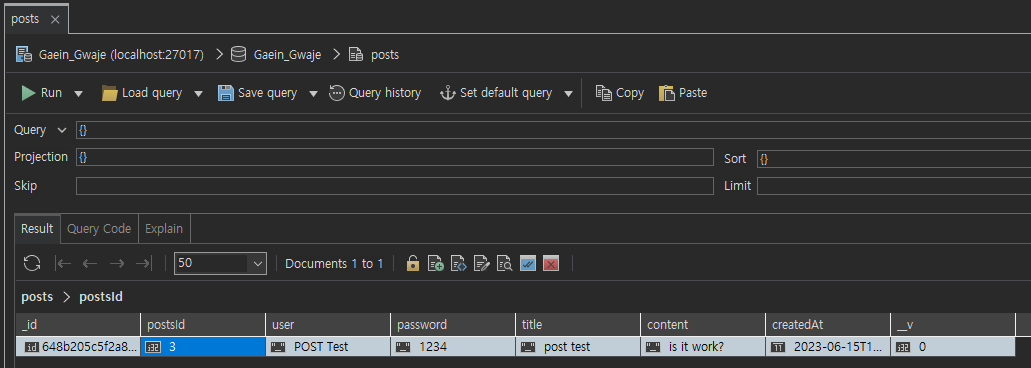Open Query history
The height and width of the screenshot is (368, 1031).
click(375, 93)
